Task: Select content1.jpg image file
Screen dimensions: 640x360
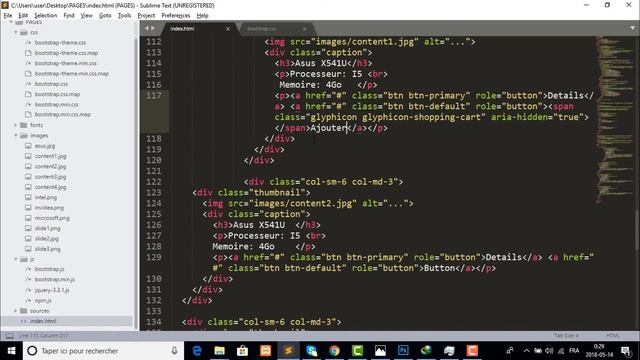Action: point(50,156)
